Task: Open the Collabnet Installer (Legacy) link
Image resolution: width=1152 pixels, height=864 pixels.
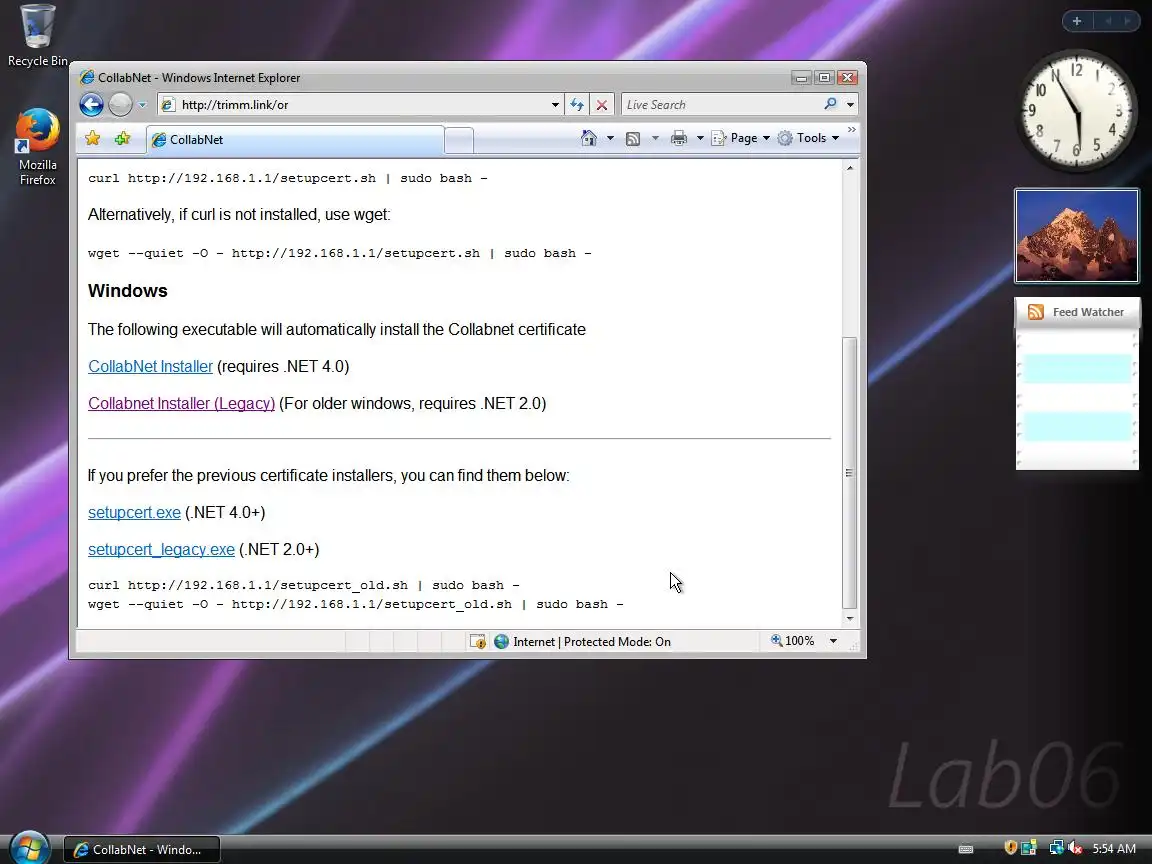Action: point(181,403)
